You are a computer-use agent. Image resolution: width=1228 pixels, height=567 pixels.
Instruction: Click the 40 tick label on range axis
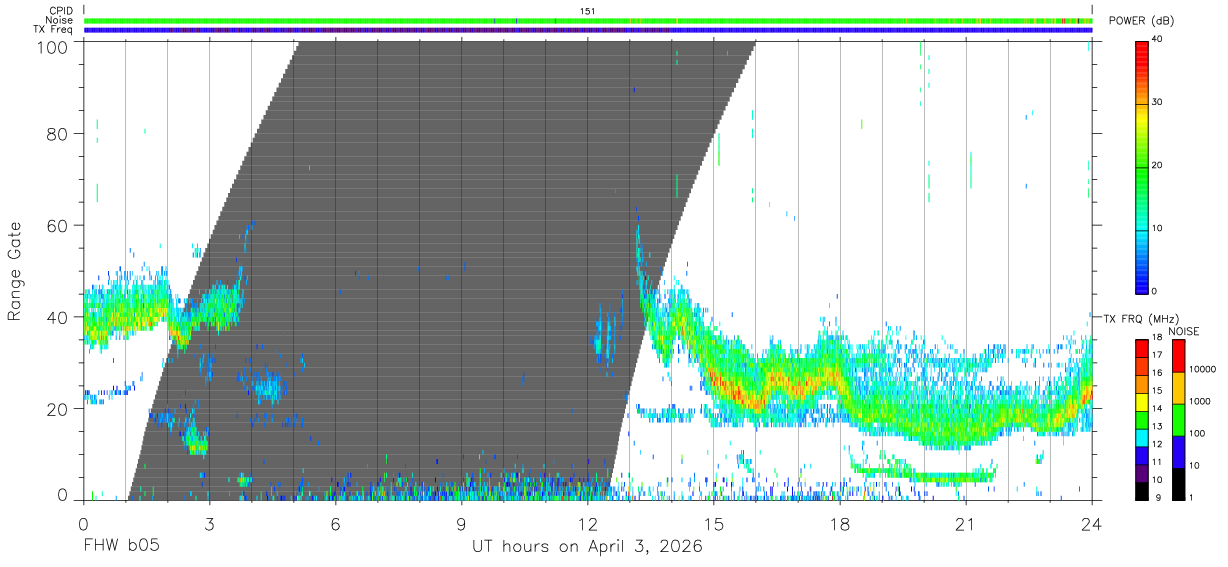pyautogui.click(x=57, y=317)
